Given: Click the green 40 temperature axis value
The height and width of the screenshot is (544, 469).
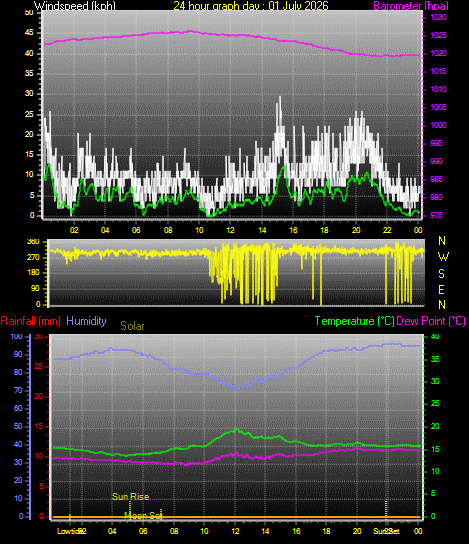Looking at the screenshot, I should pyautogui.click(x=435, y=337).
